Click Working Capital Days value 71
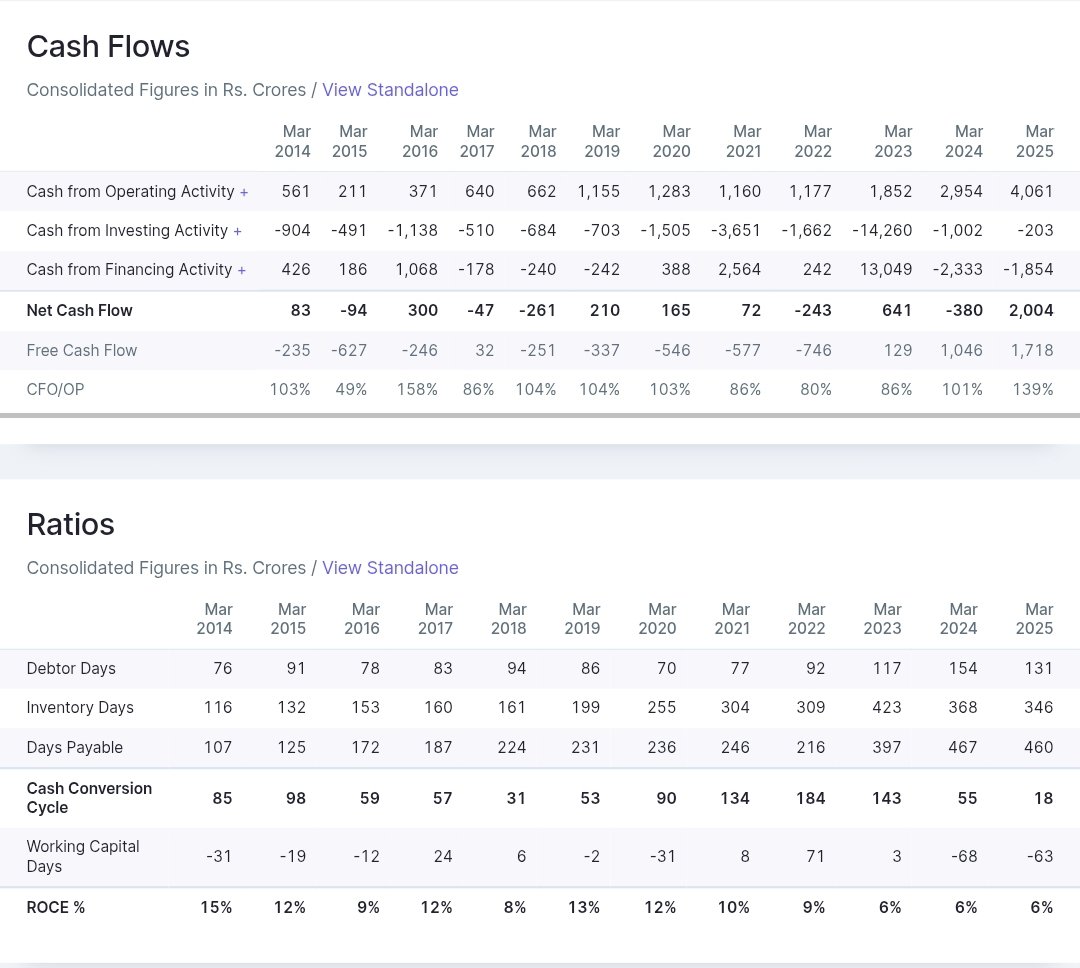 click(x=816, y=856)
